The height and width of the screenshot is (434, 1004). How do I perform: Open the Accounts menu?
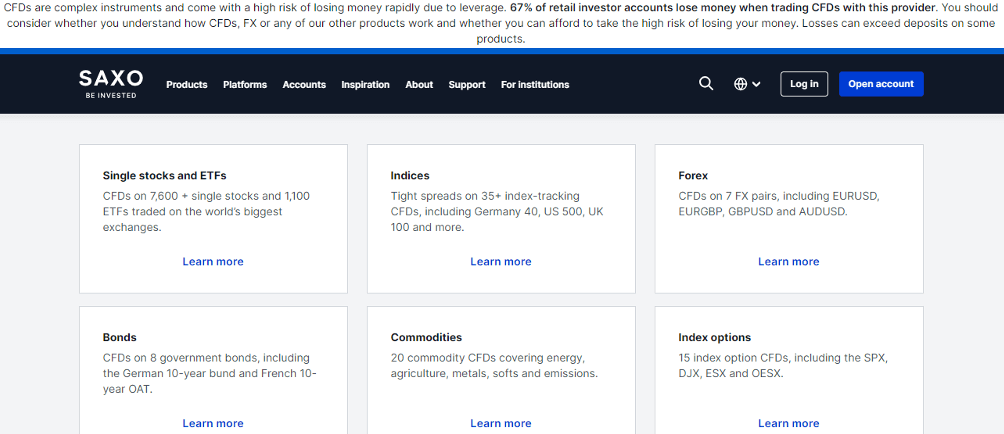tap(304, 85)
